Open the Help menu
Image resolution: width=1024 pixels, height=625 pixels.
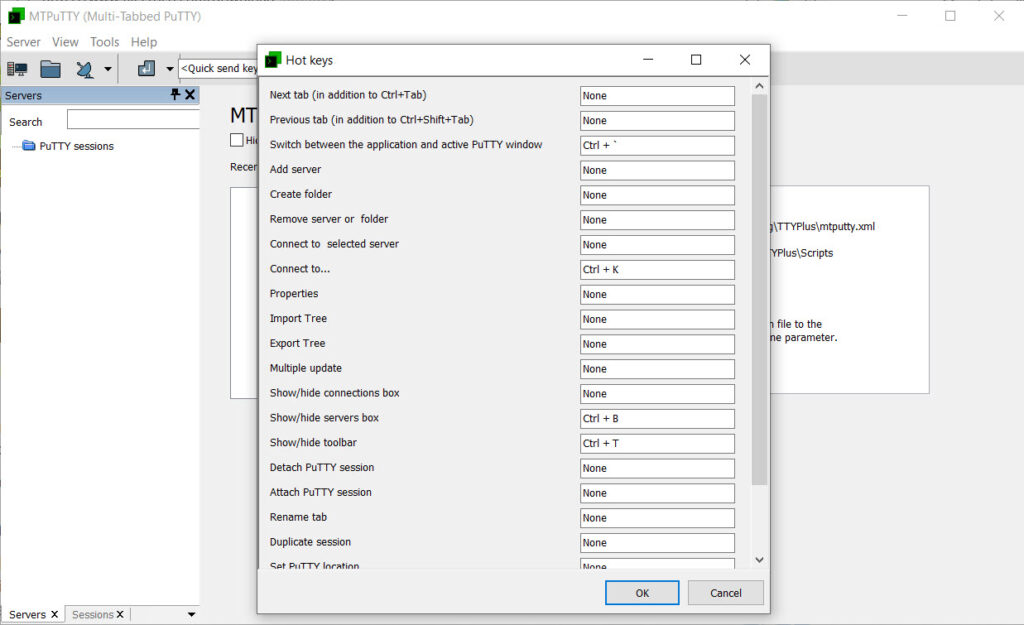144,42
